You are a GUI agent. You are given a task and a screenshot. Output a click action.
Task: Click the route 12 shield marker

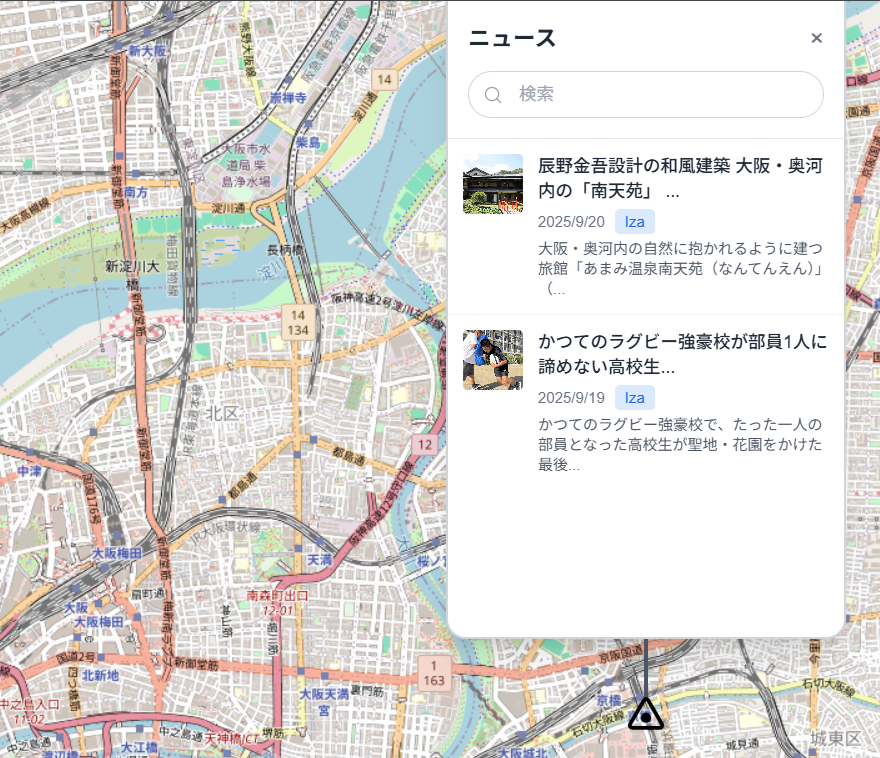click(x=425, y=444)
